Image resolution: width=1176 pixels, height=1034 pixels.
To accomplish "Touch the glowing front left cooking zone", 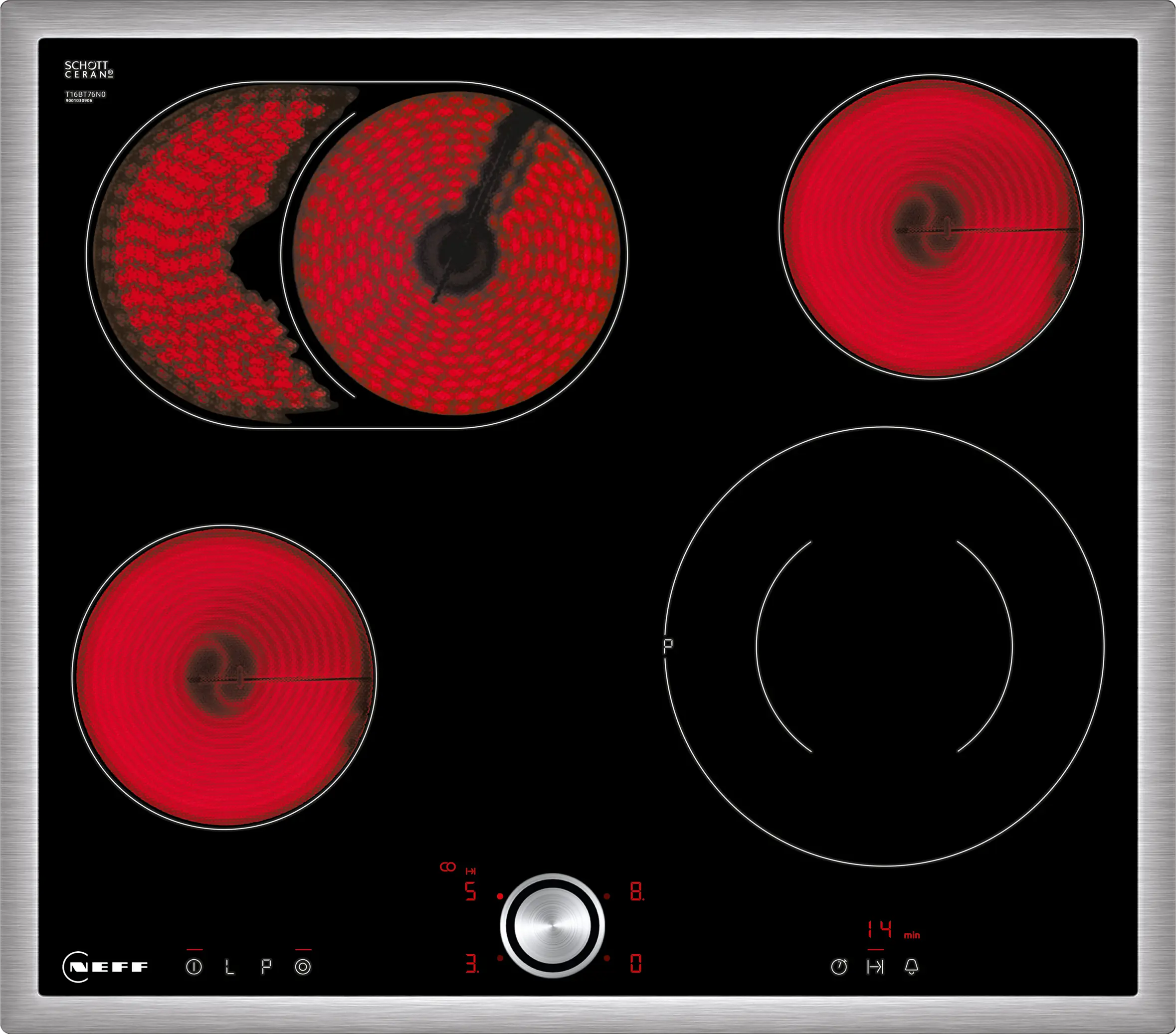I will pyautogui.click(x=224, y=677).
